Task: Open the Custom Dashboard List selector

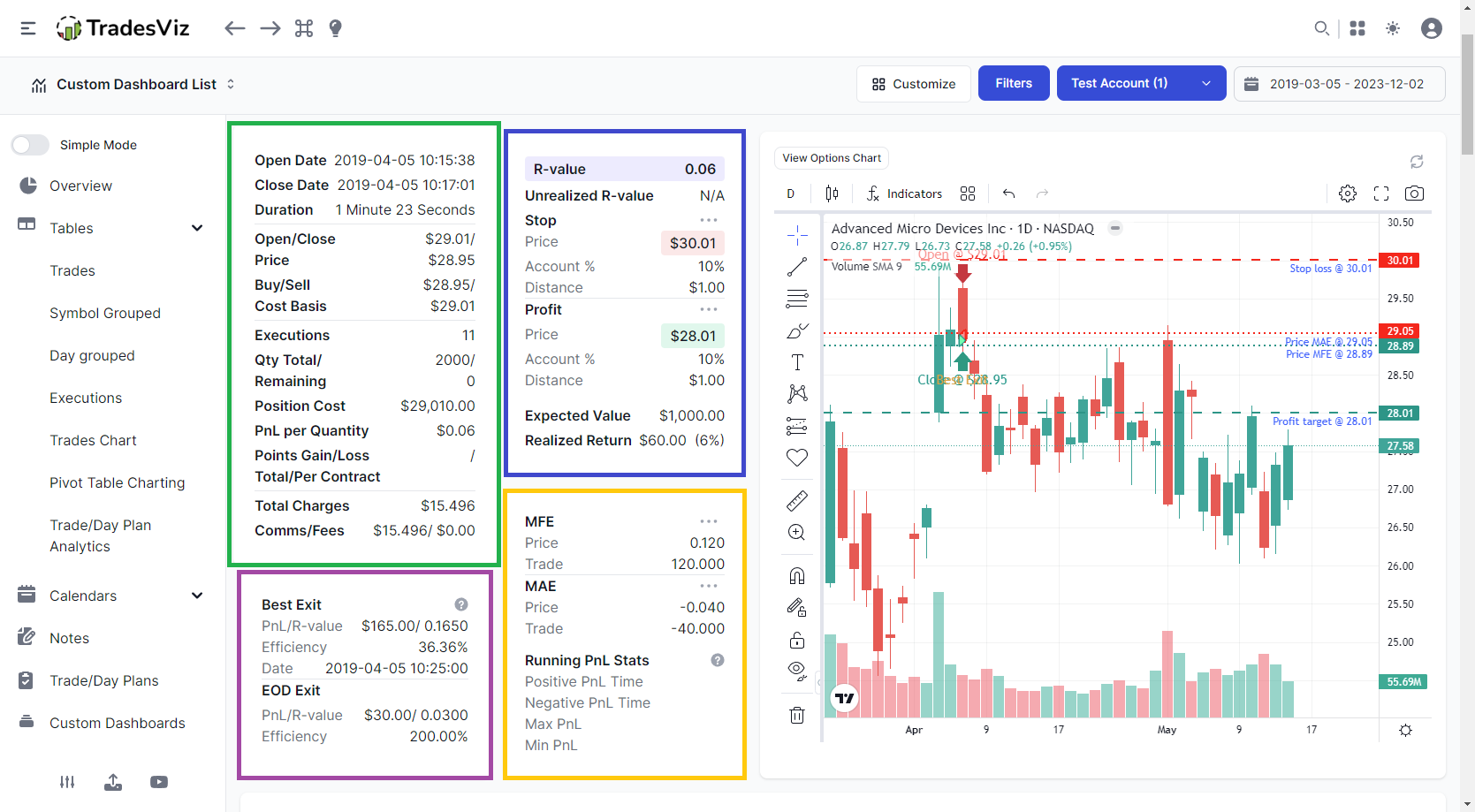Action: click(x=133, y=84)
